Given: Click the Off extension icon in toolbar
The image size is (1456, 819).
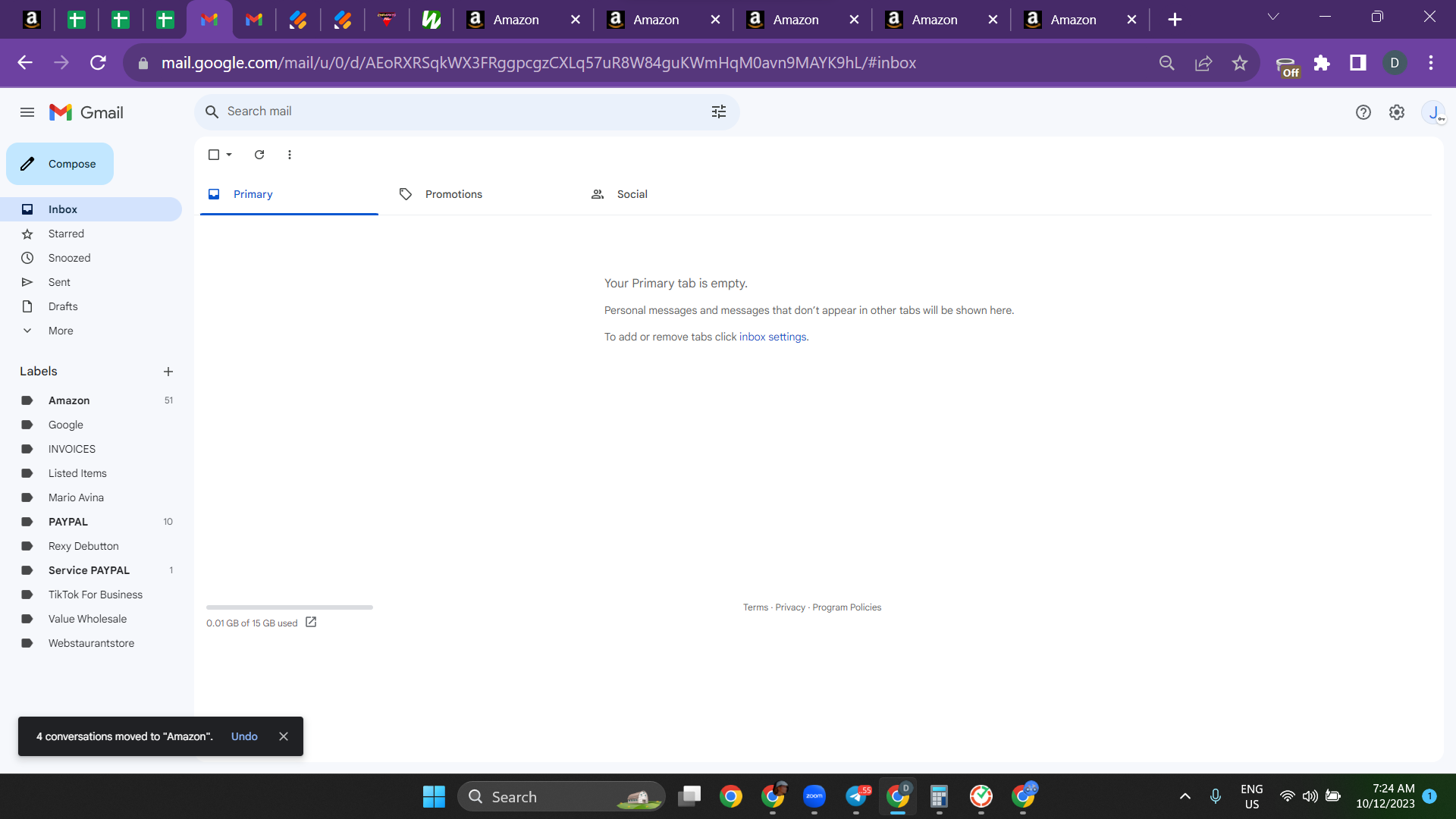Looking at the screenshot, I should (x=1287, y=67).
